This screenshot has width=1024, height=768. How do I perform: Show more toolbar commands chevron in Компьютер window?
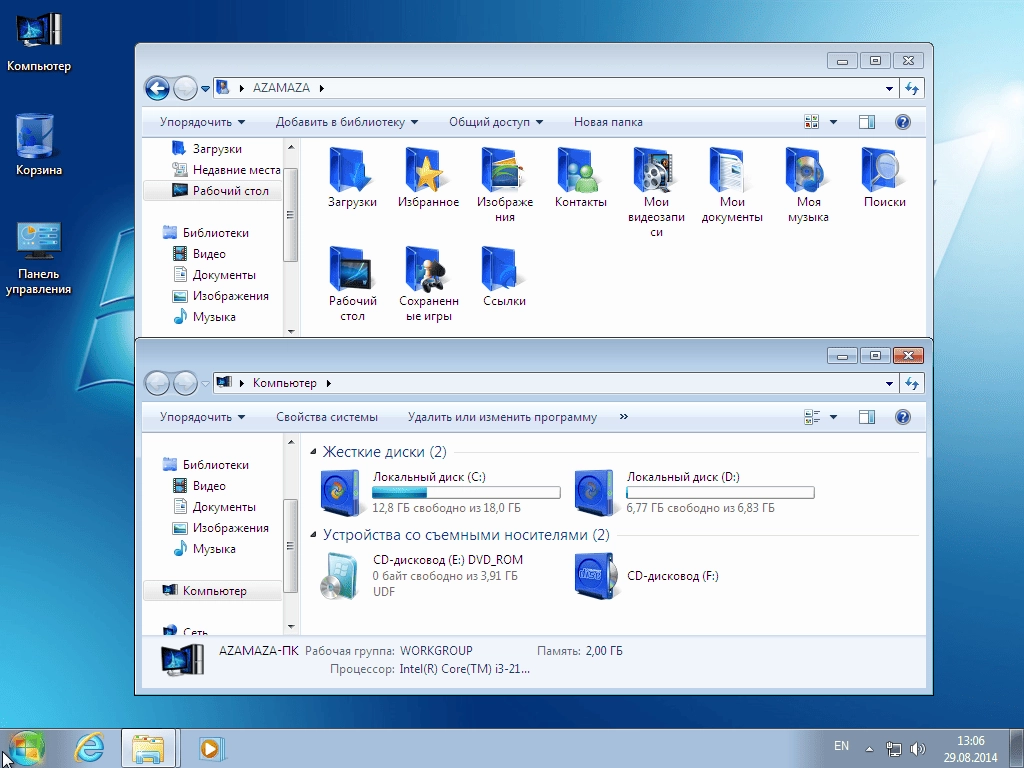tap(624, 417)
